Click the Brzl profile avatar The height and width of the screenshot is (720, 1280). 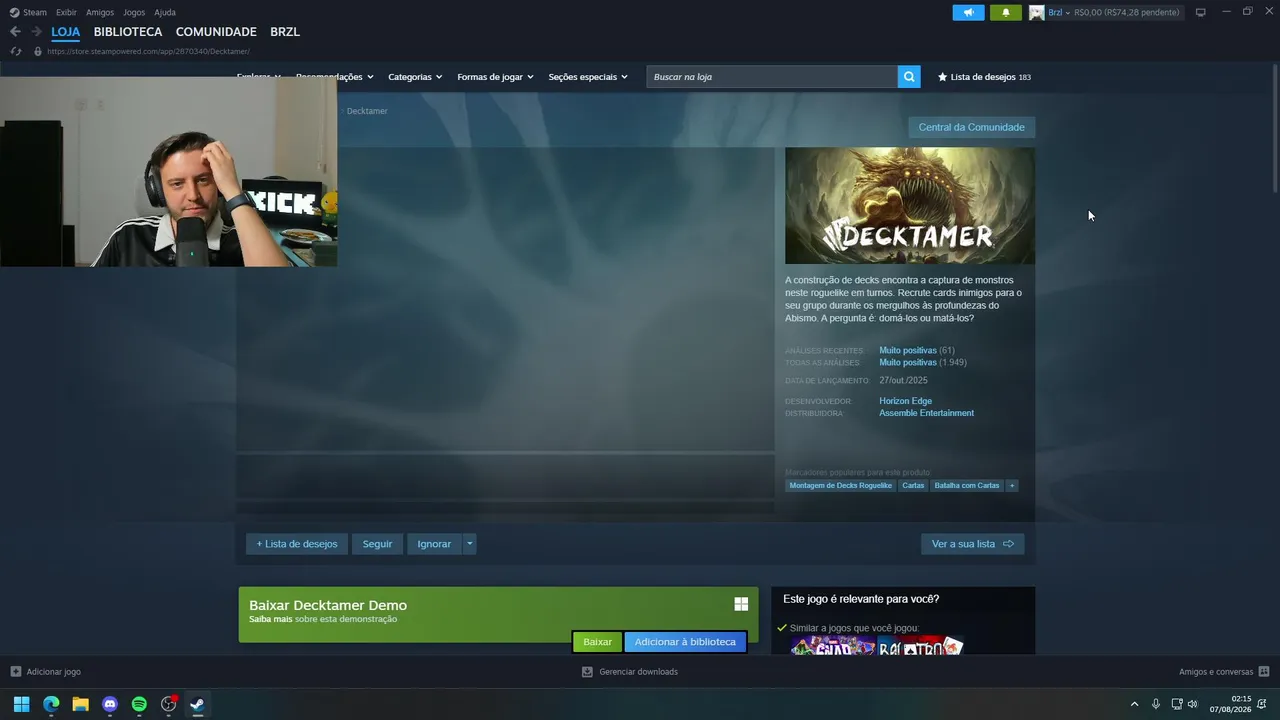coord(1037,12)
